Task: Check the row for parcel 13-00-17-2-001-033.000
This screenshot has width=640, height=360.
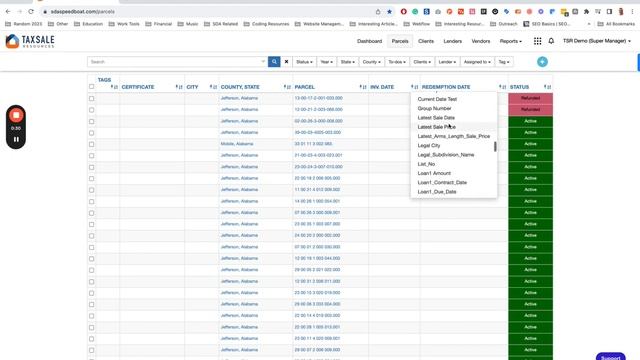Action: coord(91,98)
